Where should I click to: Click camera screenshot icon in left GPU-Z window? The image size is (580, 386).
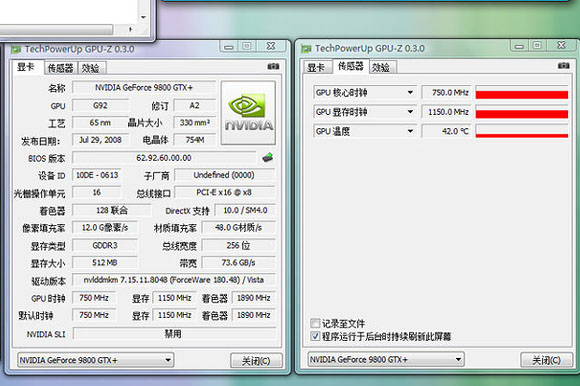pyautogui.click(x=273, y=67)
